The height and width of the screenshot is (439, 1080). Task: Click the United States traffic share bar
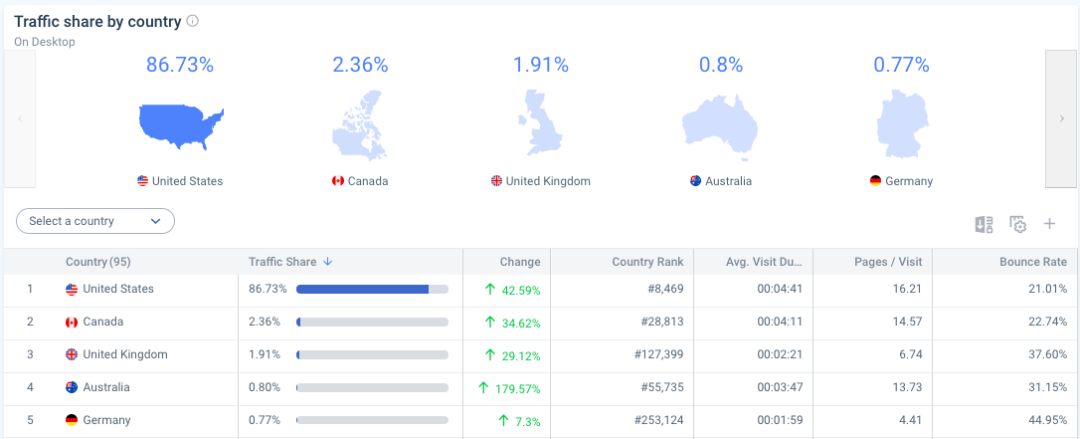[372, 289]
